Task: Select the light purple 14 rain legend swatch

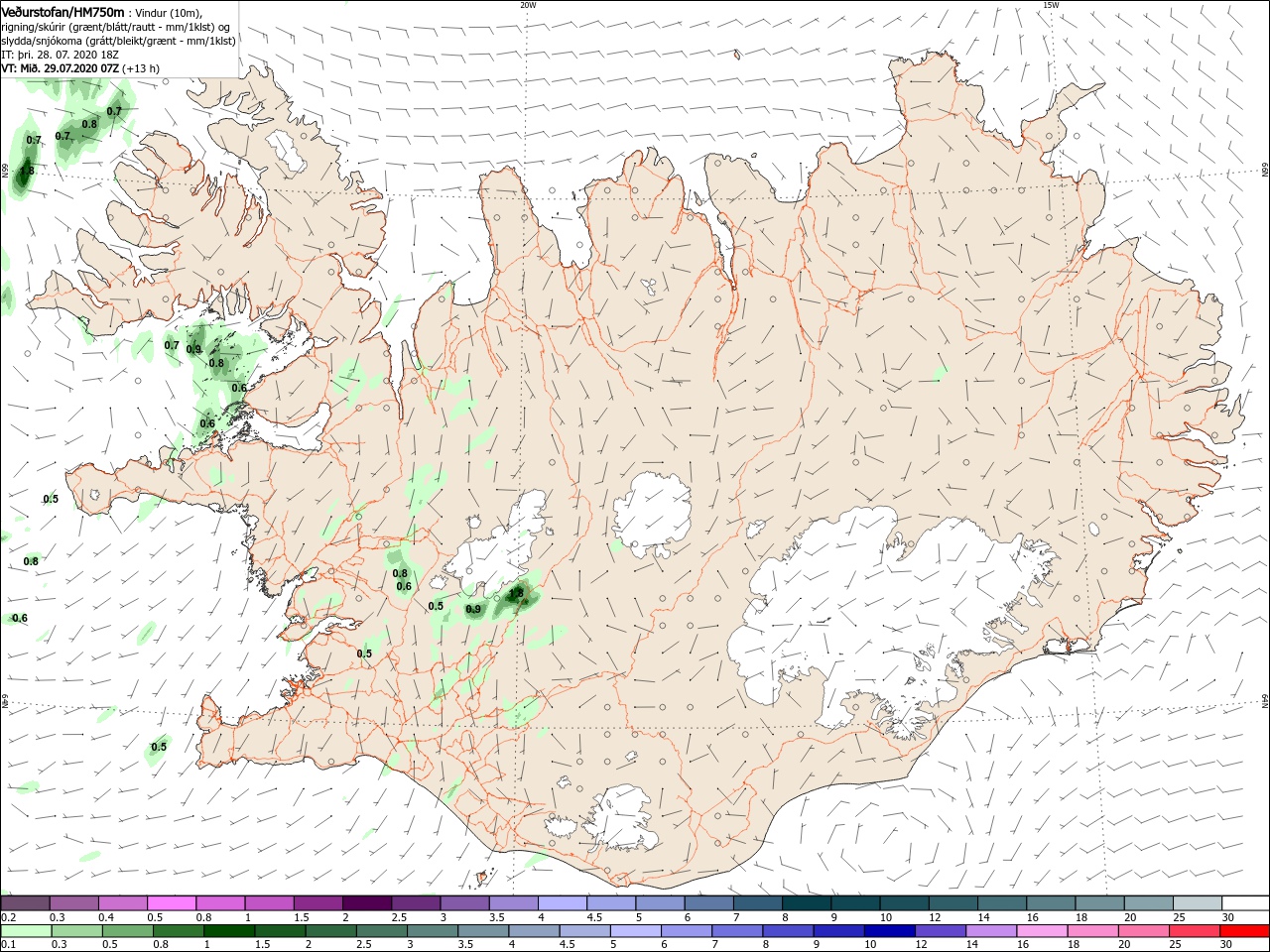Action: coord(990,932)
